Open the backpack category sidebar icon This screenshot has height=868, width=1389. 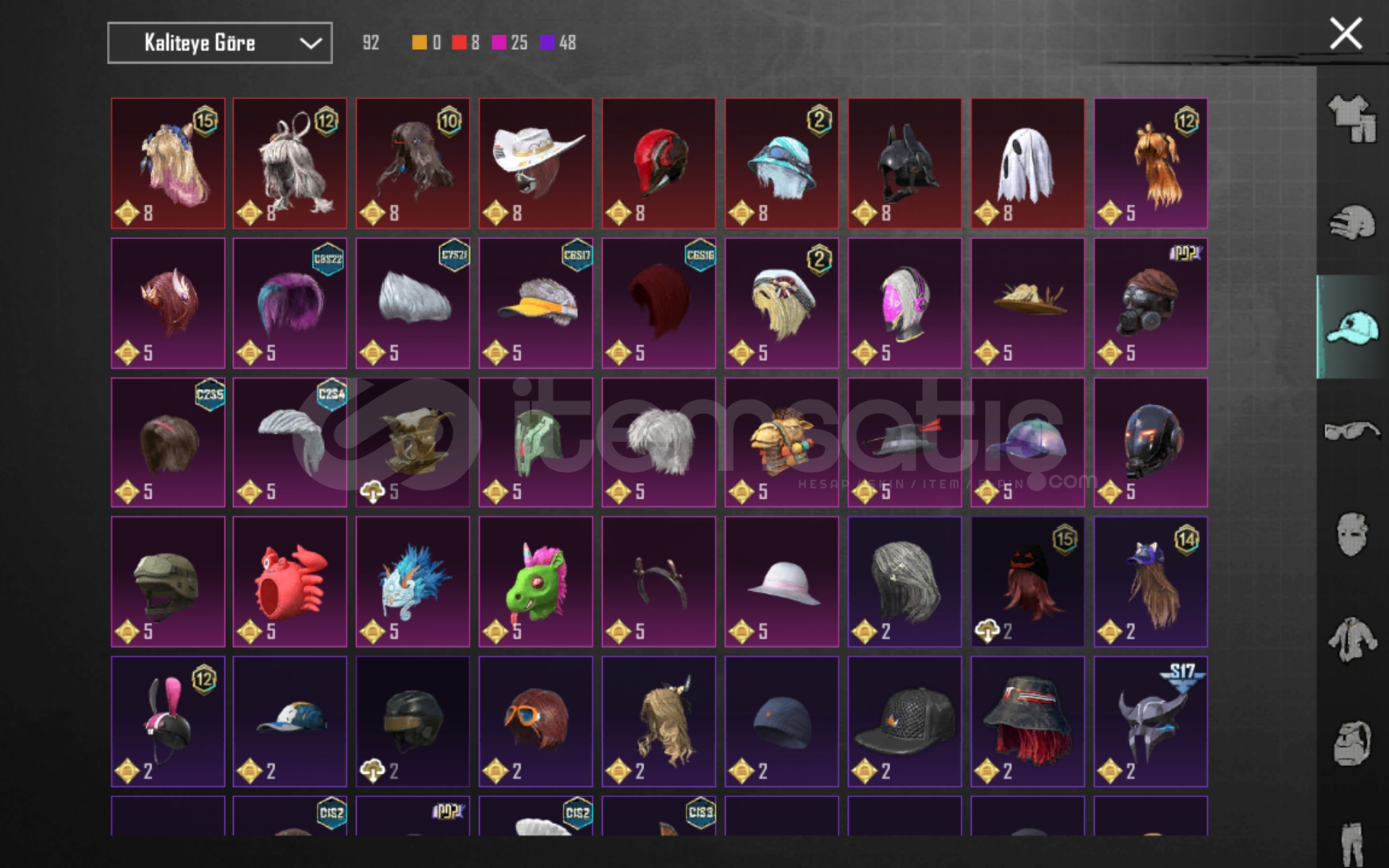pos(1352,743)
